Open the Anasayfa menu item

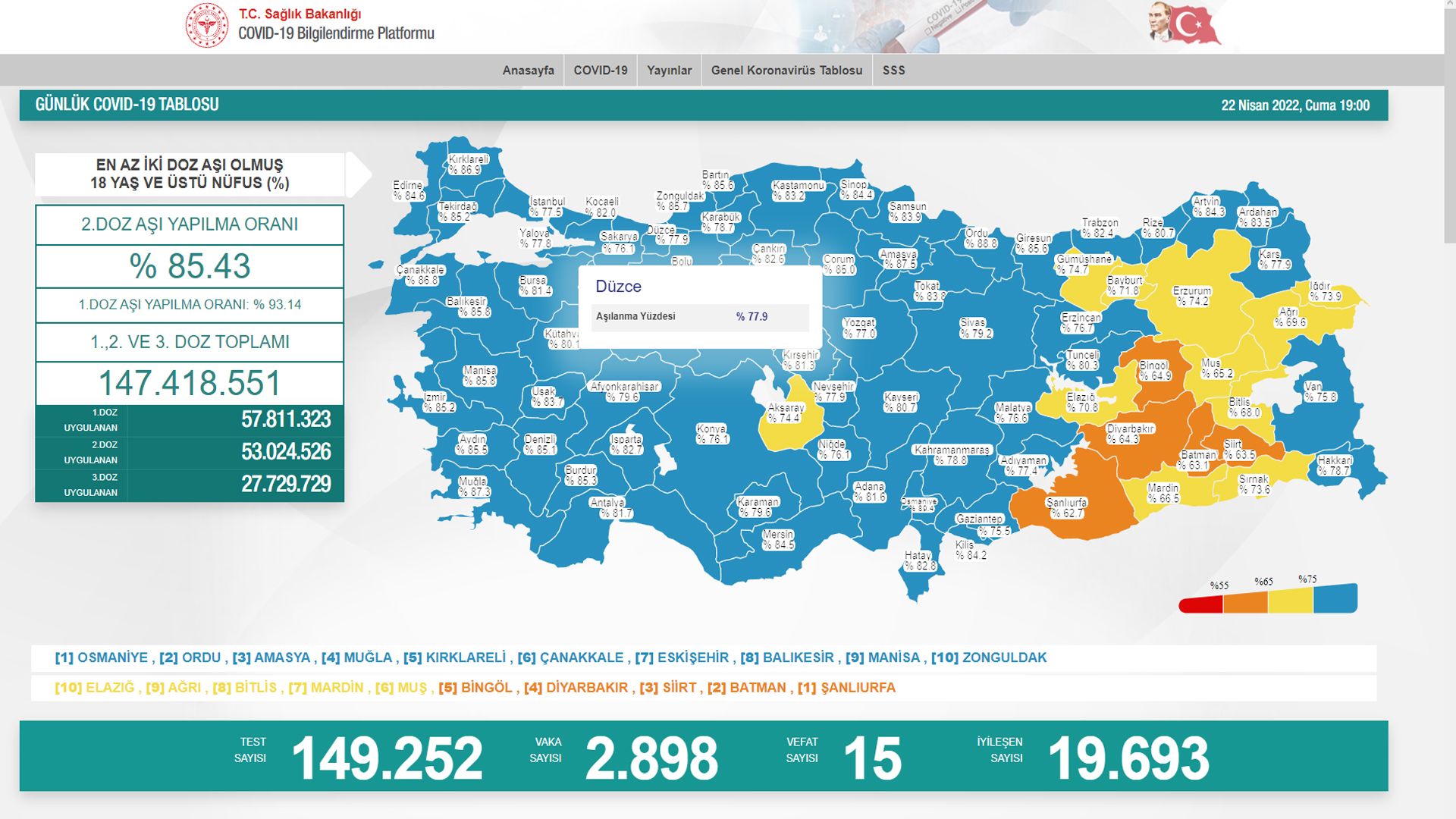pos(528,70)
